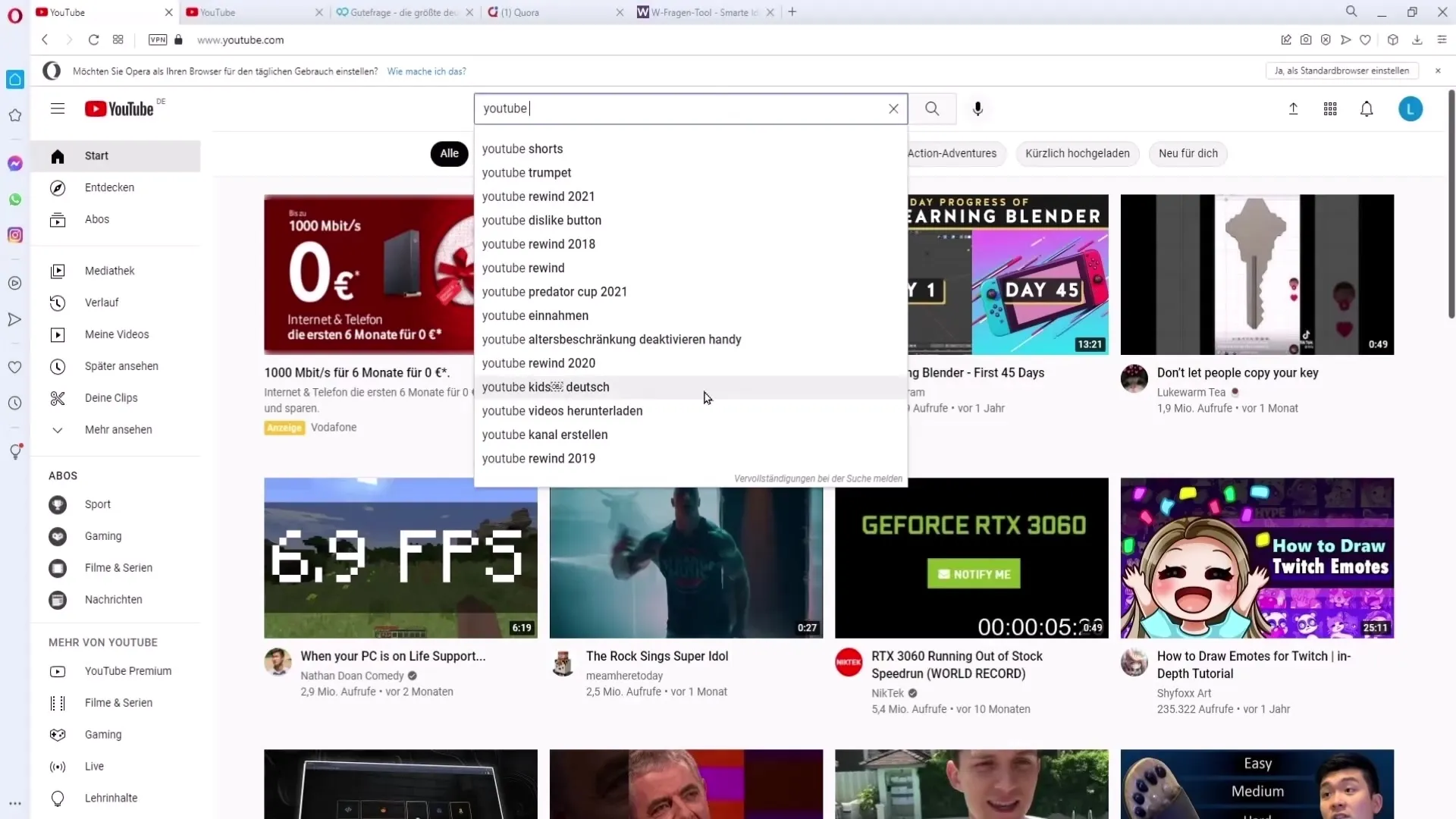Close the Opera default-browser banner
This screenshot has height=819, width=1456.
coord(1438,71)
